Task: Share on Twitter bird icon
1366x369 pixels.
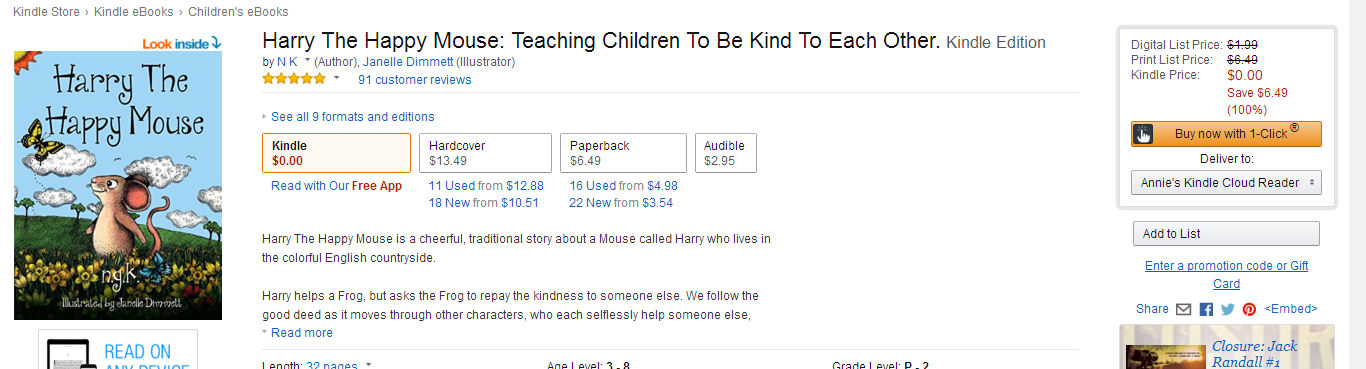Action: pyautogui.click(x=1228, y=309)
